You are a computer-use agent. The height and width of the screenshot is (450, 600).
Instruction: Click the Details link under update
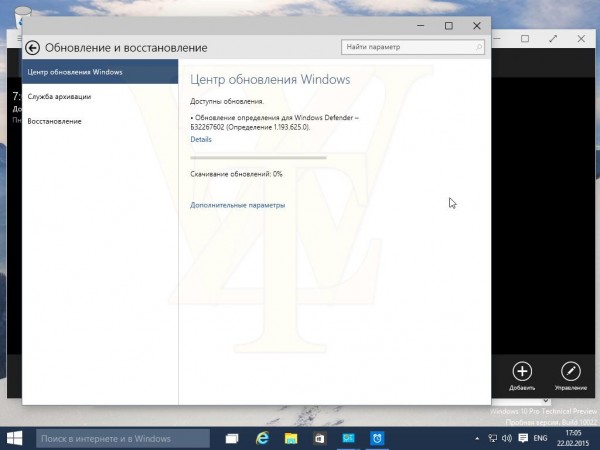201,139
